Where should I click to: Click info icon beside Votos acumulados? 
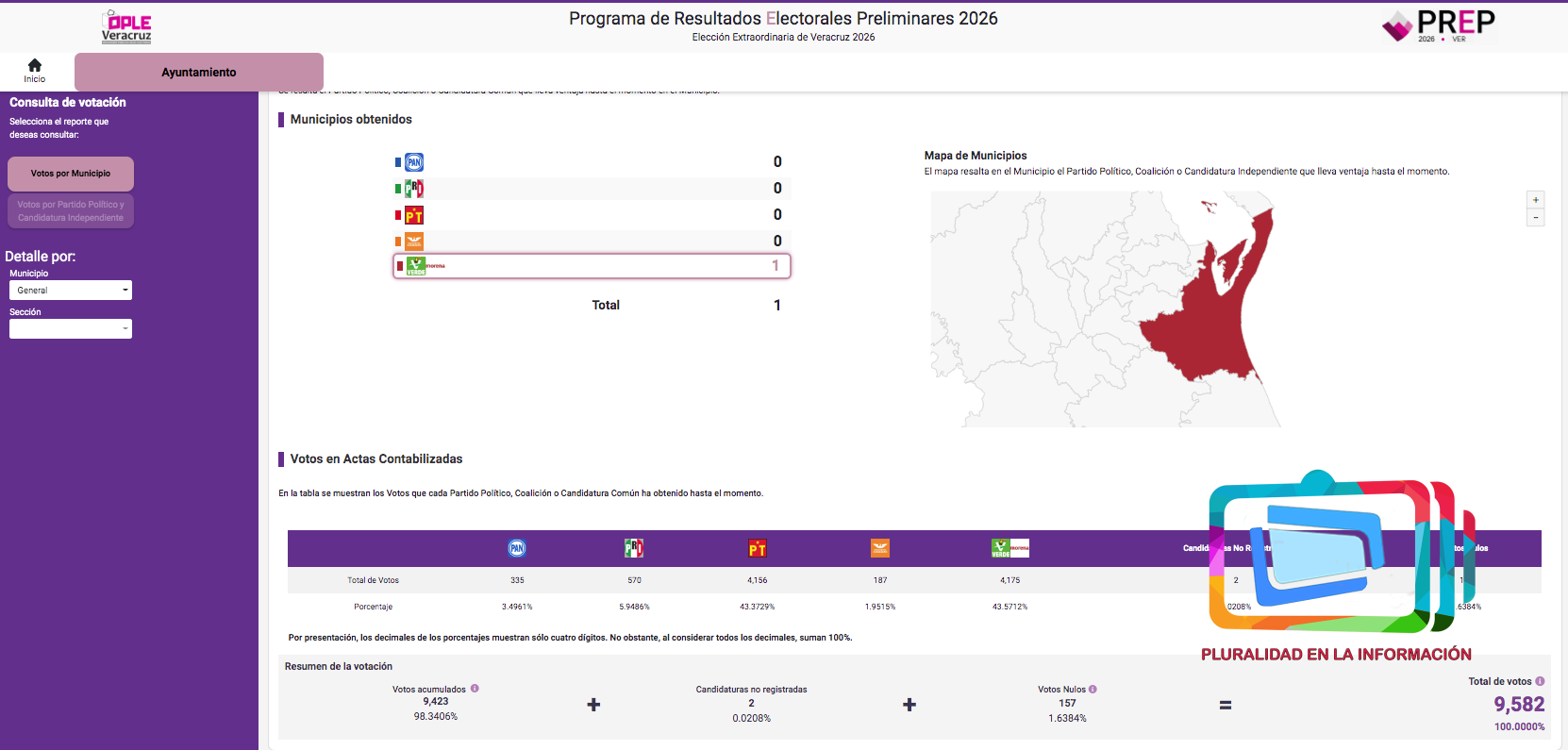[x=475, y=689]
